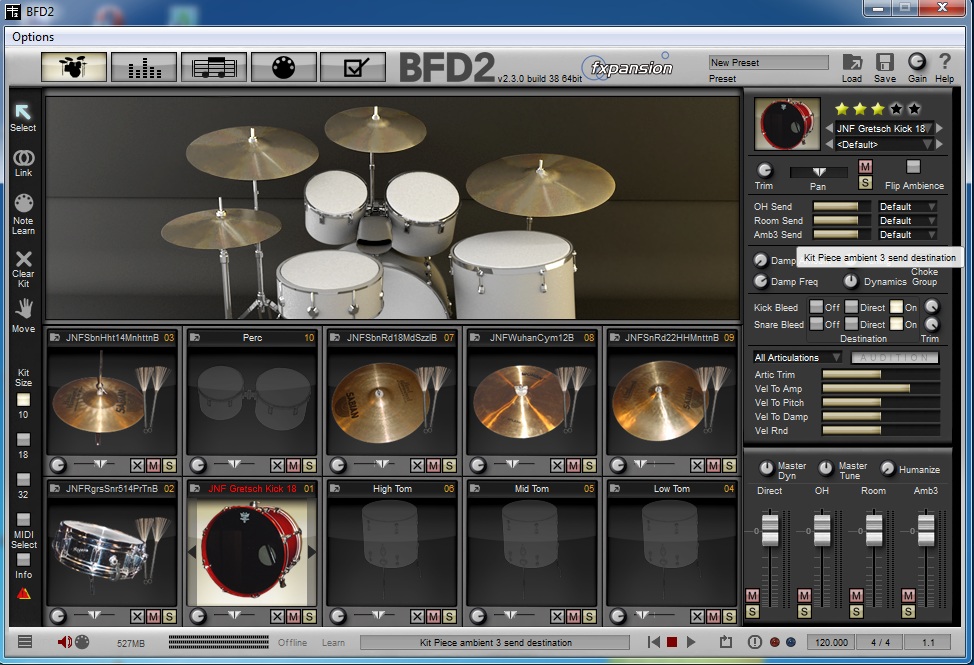Click the speaker audio icon in status bar
This screenshot has width=974, height=665.
[64, 642]
